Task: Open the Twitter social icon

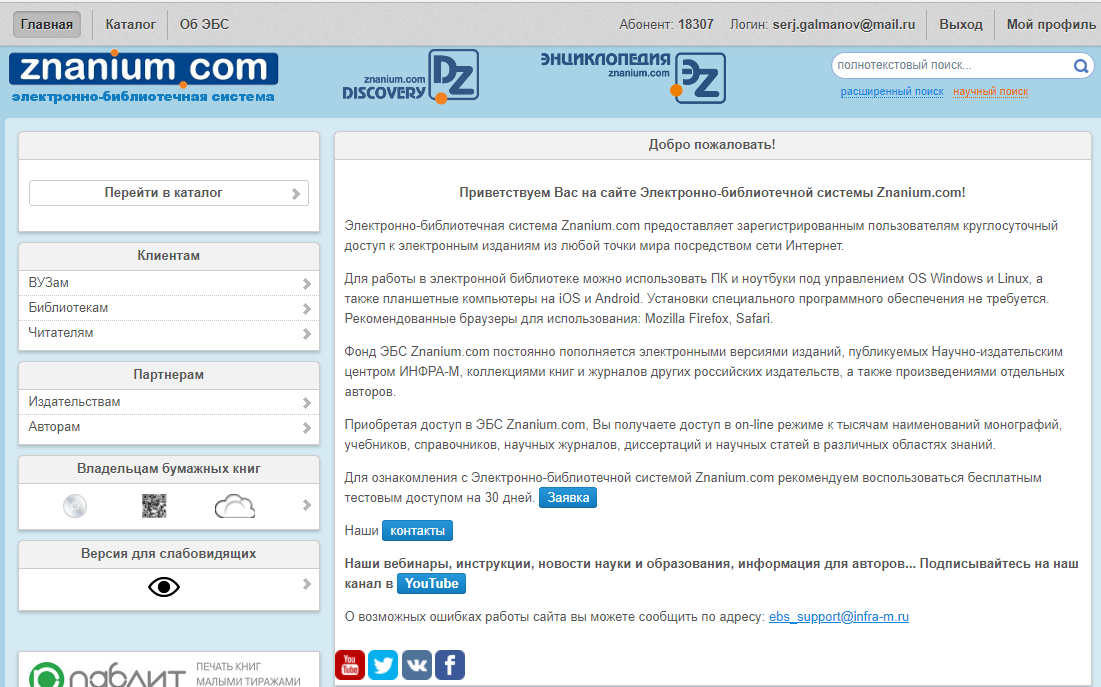Action: pos(383,664)
